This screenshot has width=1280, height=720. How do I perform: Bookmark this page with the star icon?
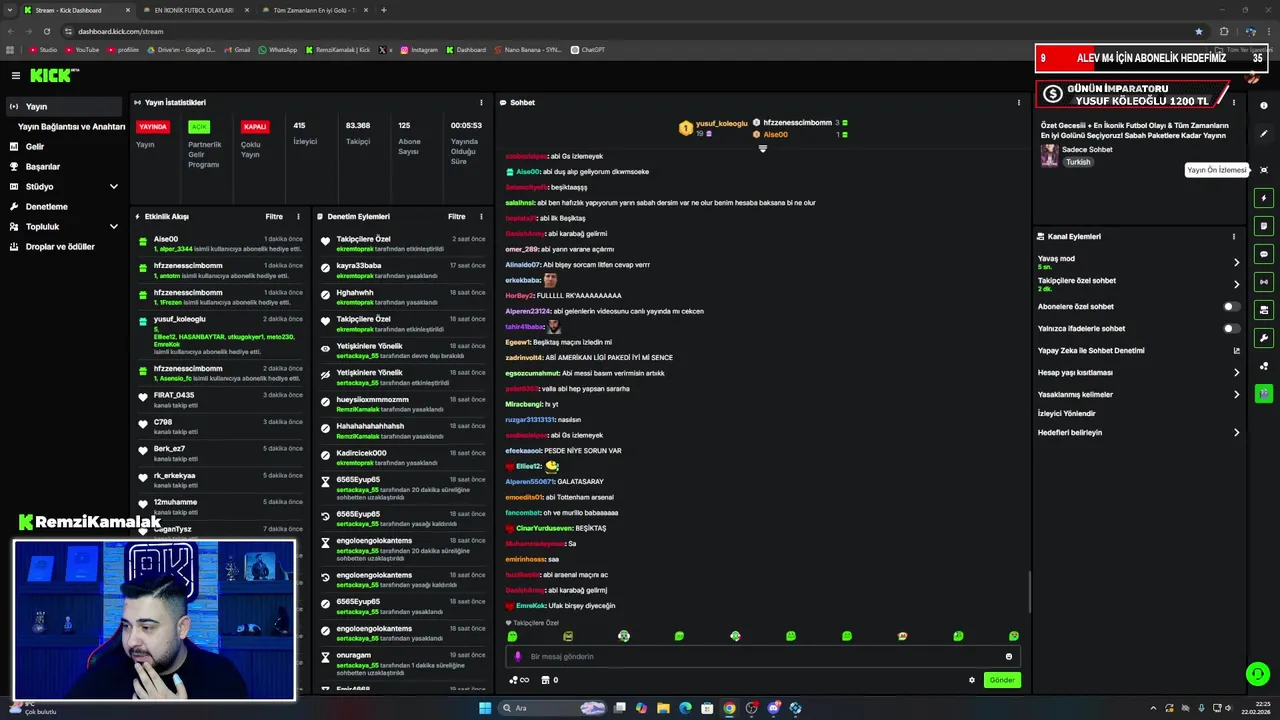pos(1199,31)
